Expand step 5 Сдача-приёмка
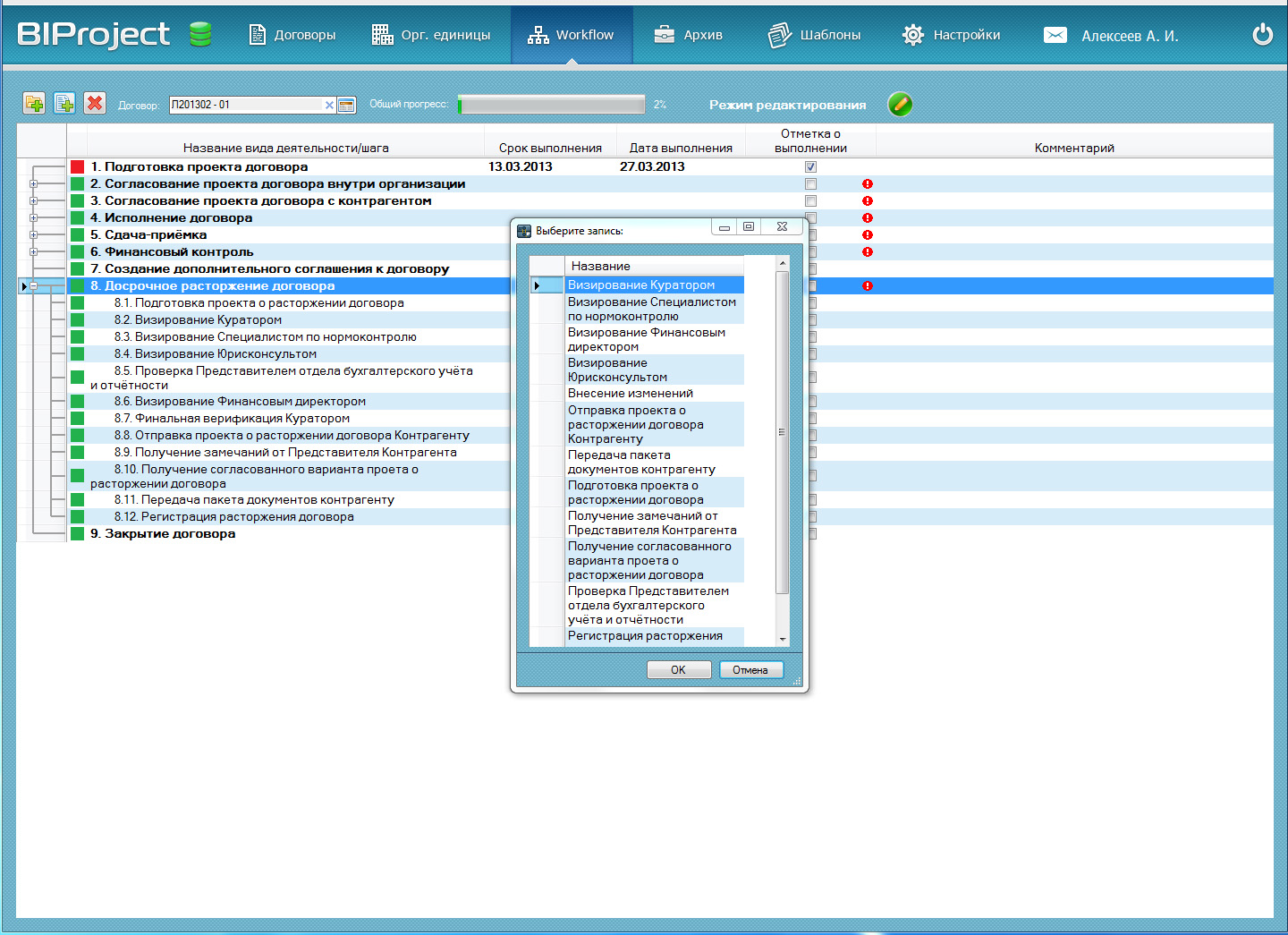Image resolution: width=1288 pixels, height=935 pixels. 33,235
